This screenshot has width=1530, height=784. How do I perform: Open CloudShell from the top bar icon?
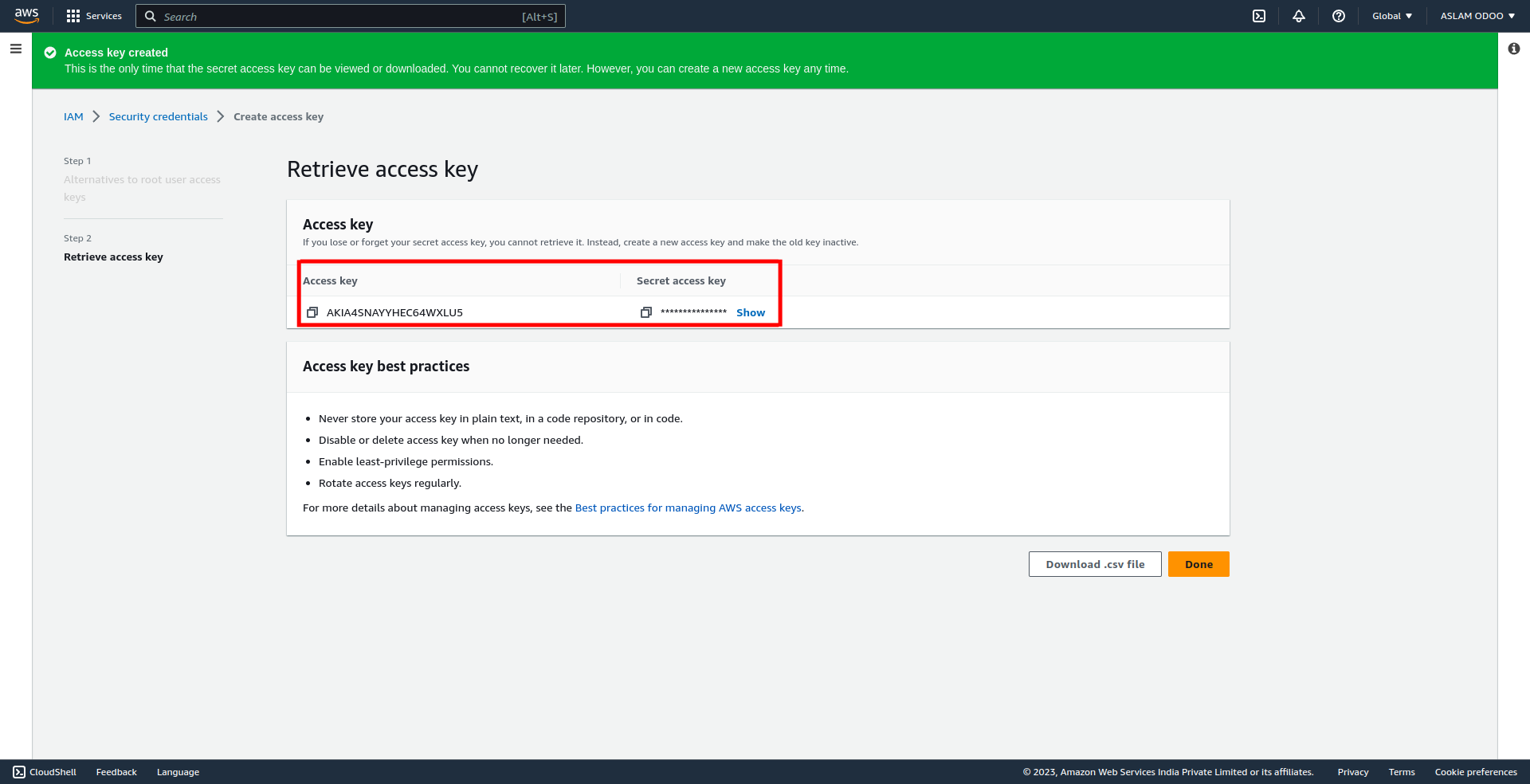tap(1259, 16)
